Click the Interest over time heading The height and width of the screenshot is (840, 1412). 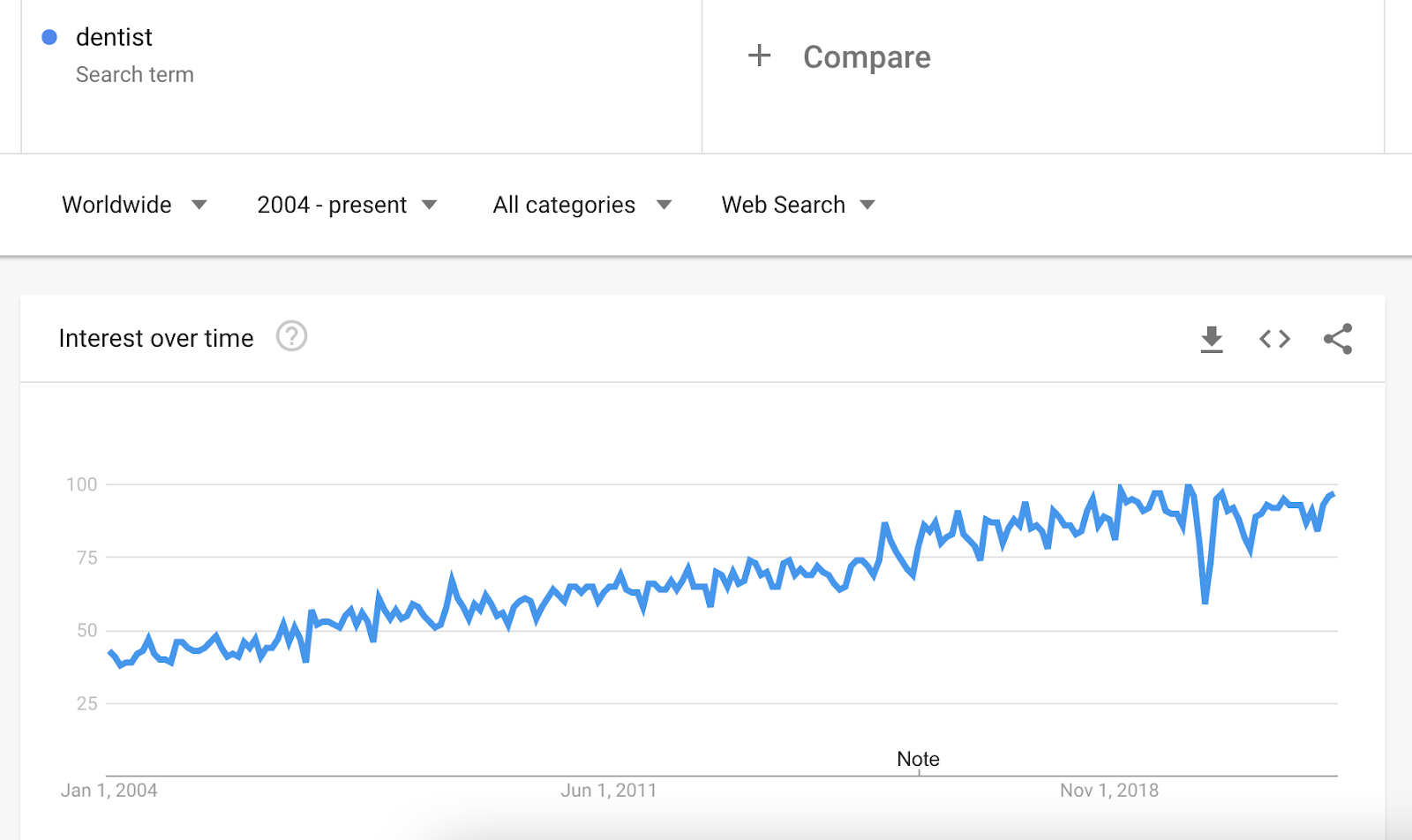tap(156, 338)
